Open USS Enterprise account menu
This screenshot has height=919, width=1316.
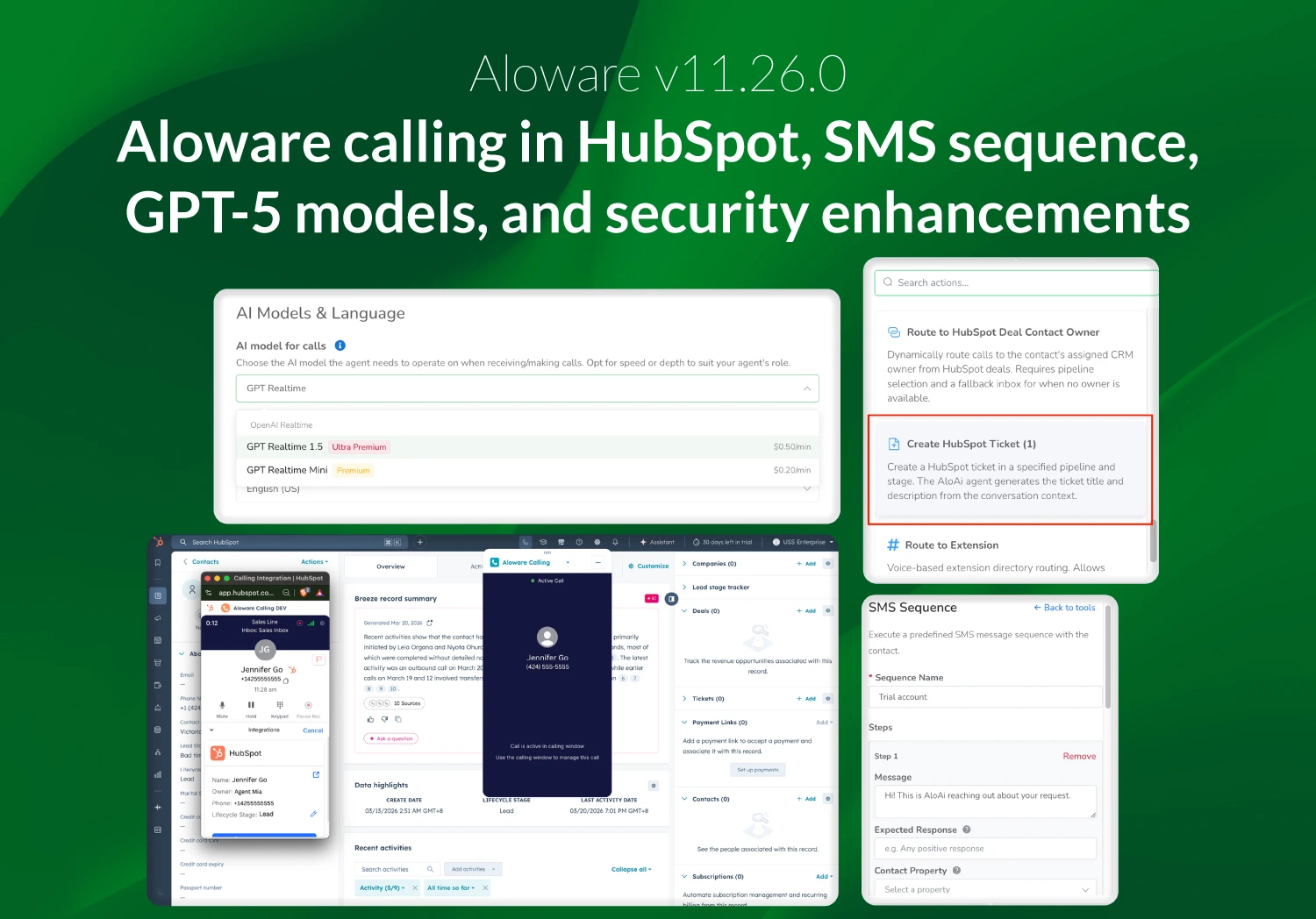(803, 542)
